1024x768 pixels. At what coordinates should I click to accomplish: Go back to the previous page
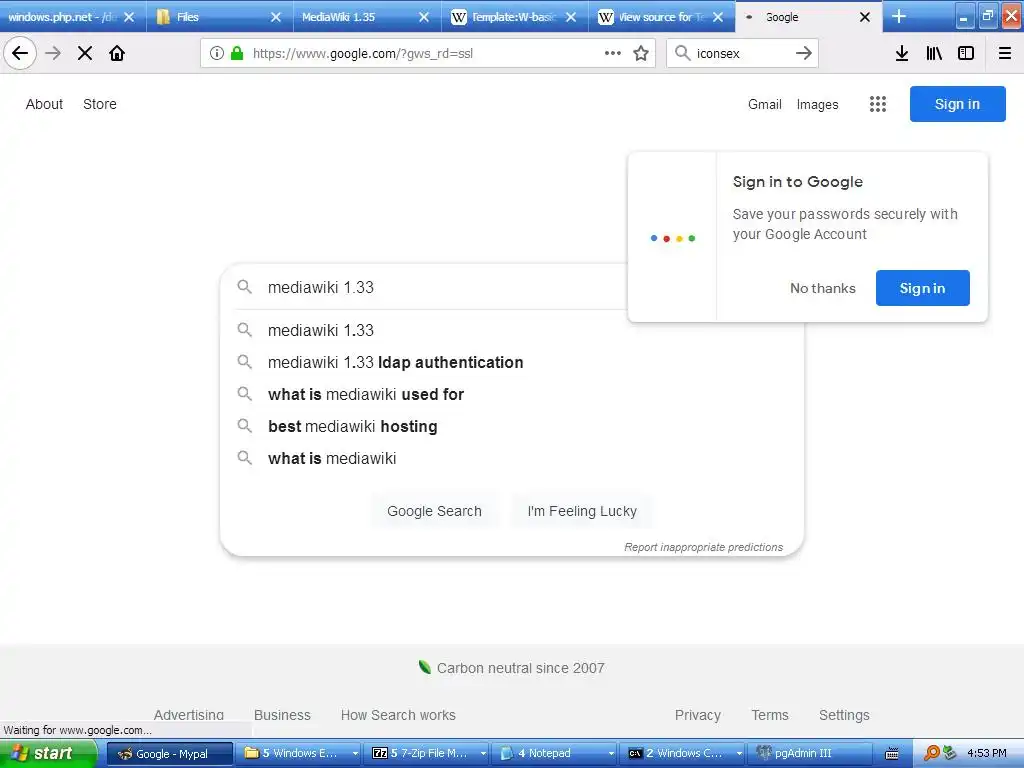(20, 54)
